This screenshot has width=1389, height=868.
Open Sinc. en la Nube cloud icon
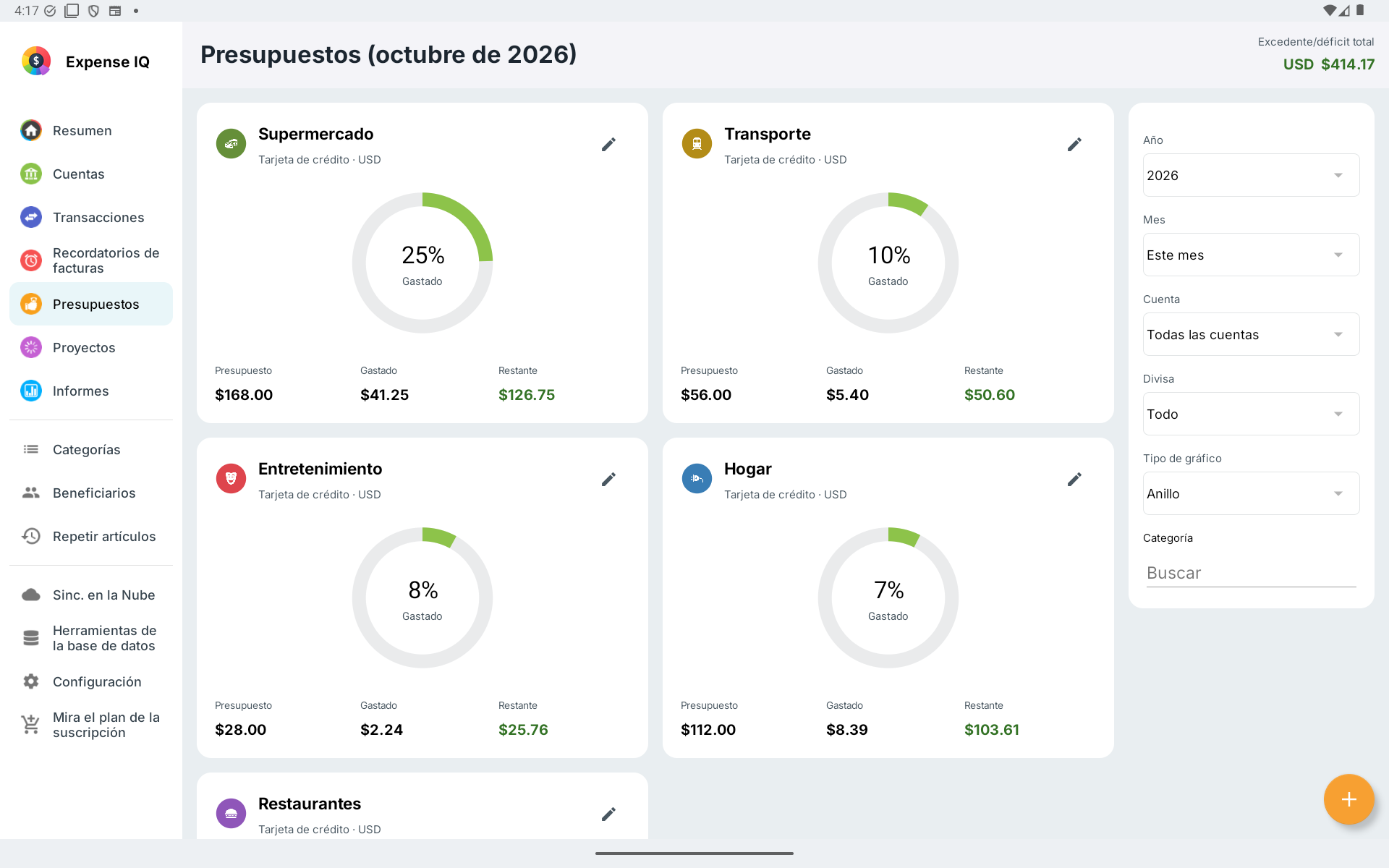point(31,595)
